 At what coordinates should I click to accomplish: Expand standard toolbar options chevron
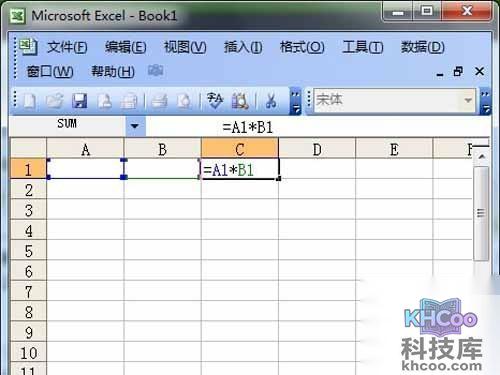[x=295, y=101]
